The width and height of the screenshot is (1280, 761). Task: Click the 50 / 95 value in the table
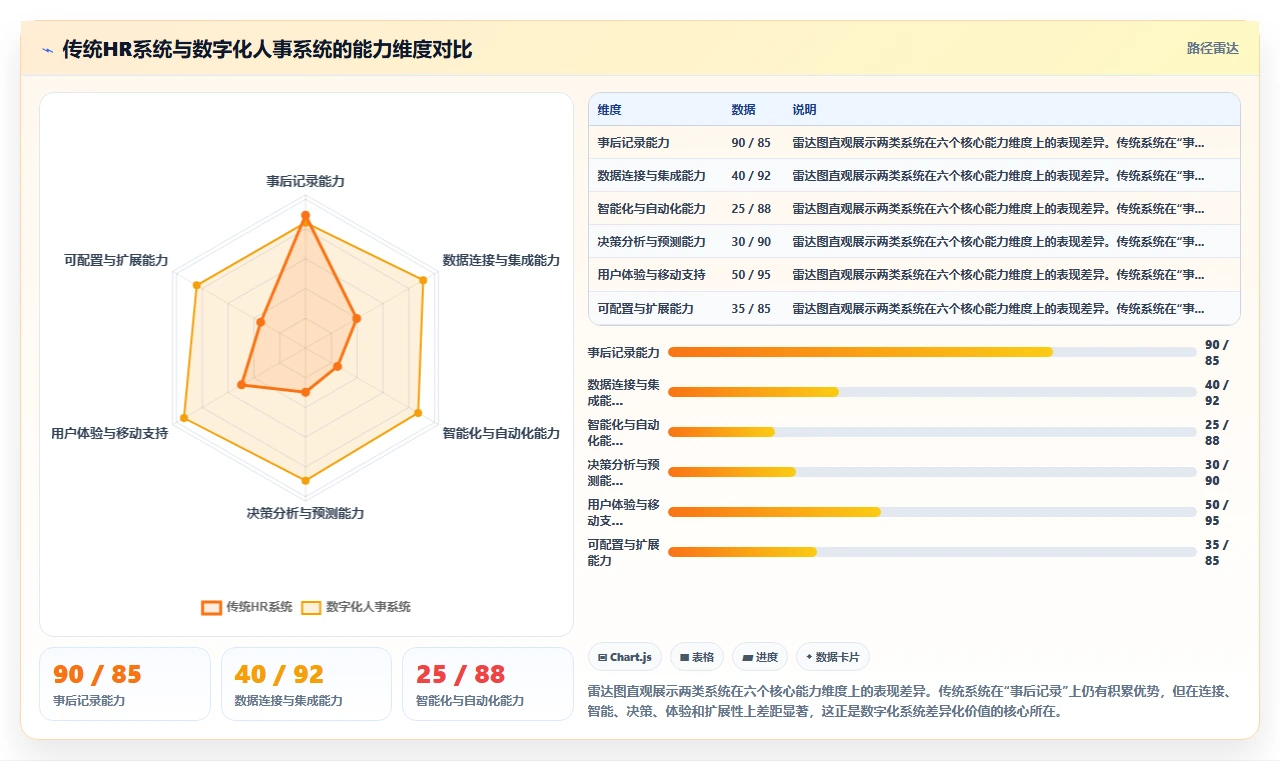(x=751, y=275)
